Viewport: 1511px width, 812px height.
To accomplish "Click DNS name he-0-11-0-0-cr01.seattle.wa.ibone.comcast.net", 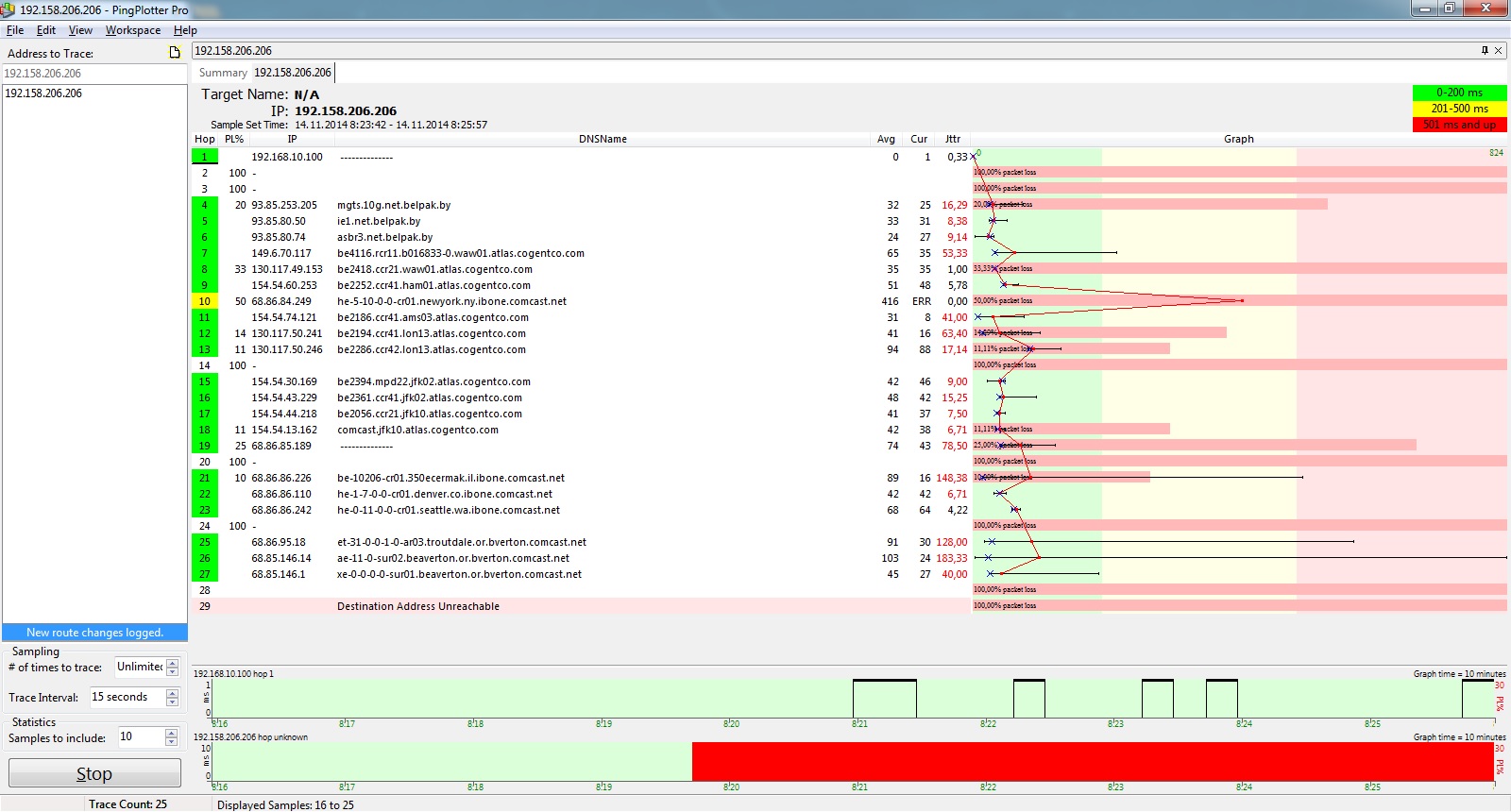I will click(x=449, y=510).
